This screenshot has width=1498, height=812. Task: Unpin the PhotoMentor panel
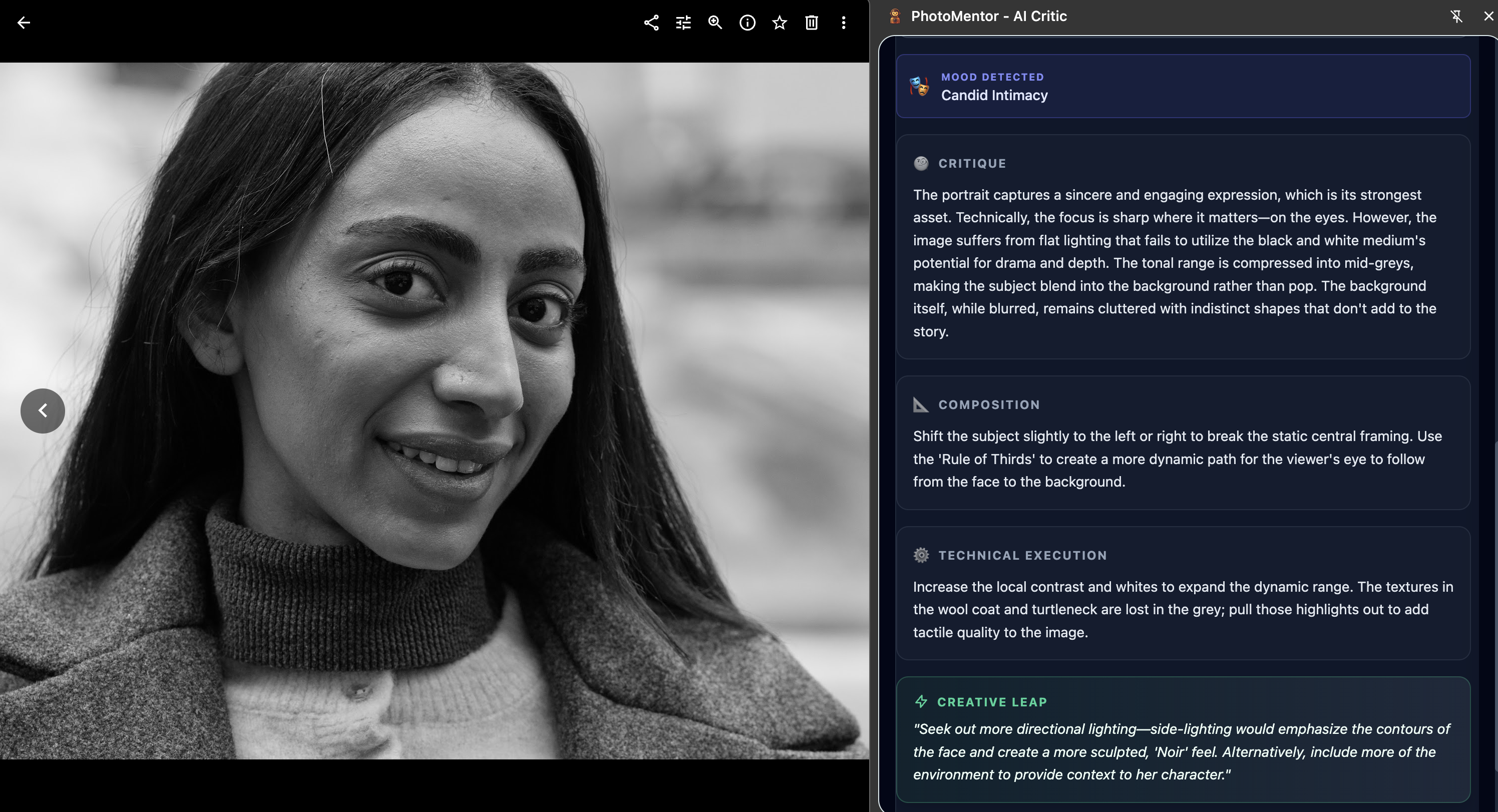pyautogui.click(x=1457, y=16)
